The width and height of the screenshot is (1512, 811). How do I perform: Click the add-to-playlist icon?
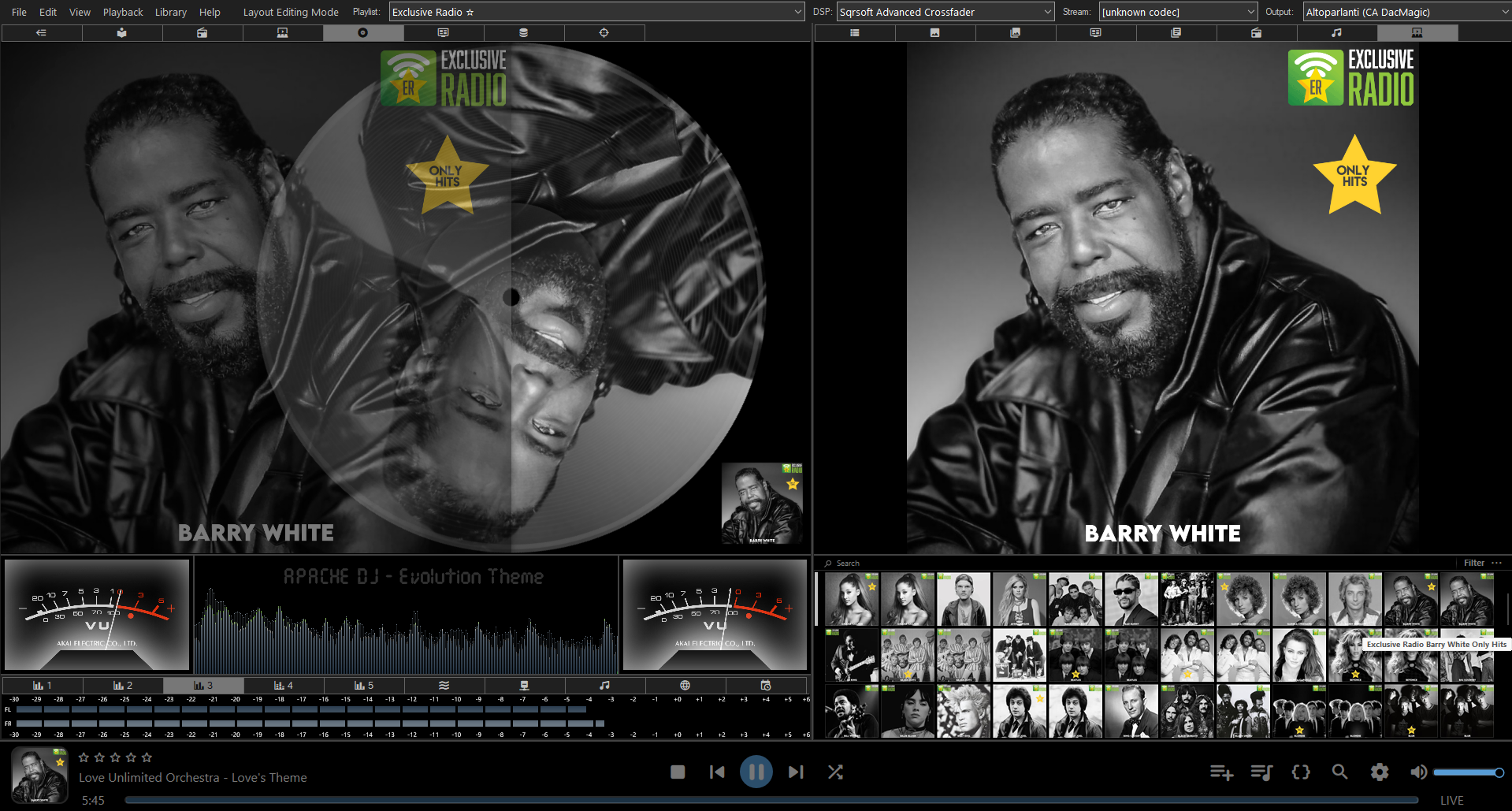[x=1221, y=772]
